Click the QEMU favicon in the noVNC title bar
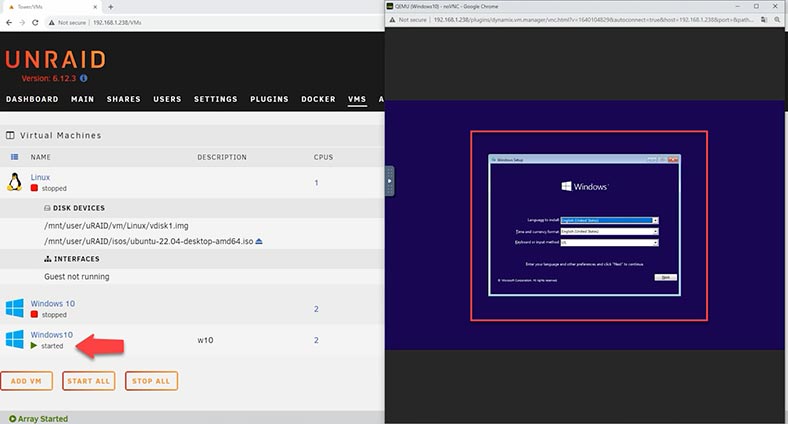 point(389,6)
